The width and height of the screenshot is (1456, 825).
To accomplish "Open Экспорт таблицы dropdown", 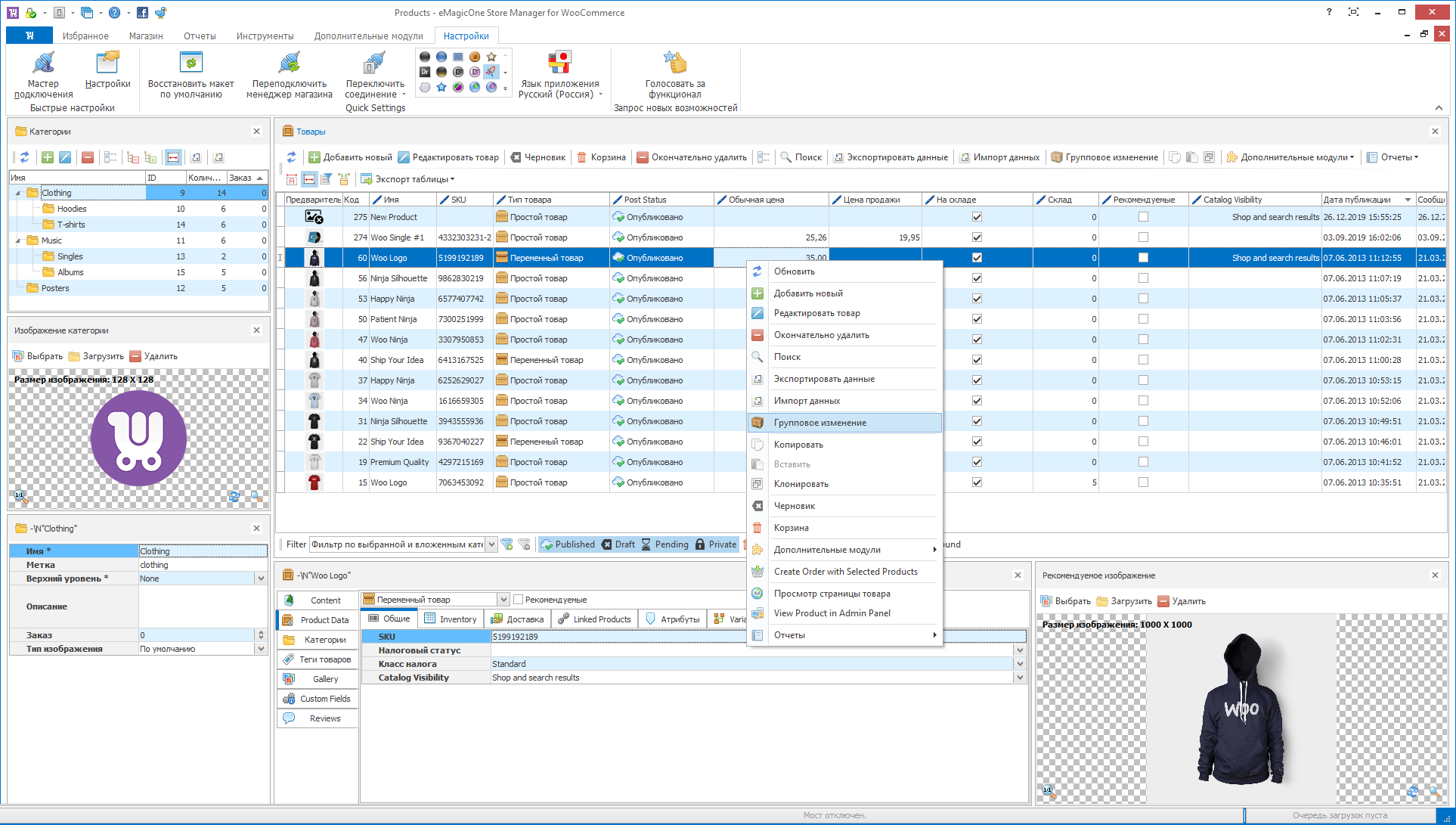I will (407, 179).
